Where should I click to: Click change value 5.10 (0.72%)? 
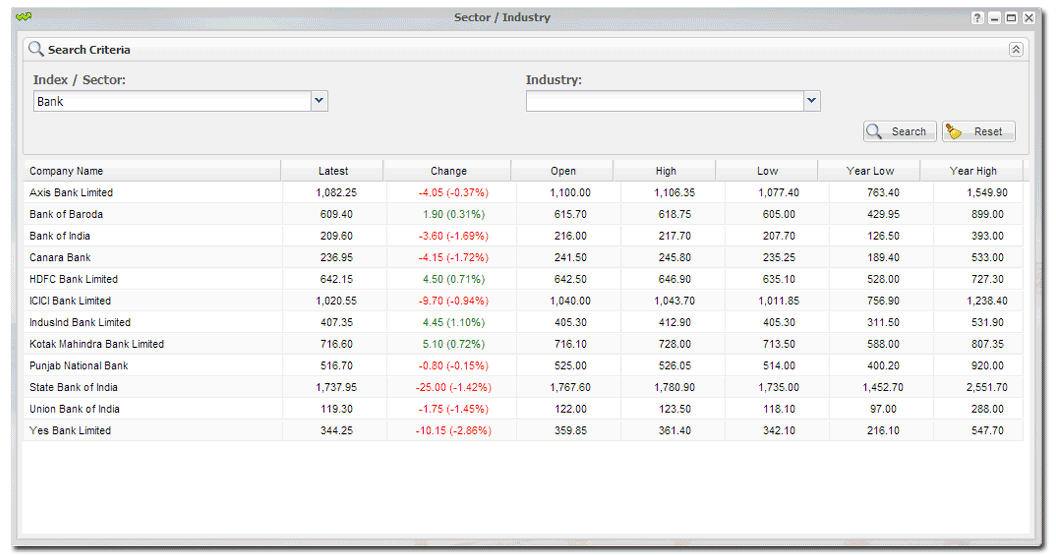[x=453, y=344]
